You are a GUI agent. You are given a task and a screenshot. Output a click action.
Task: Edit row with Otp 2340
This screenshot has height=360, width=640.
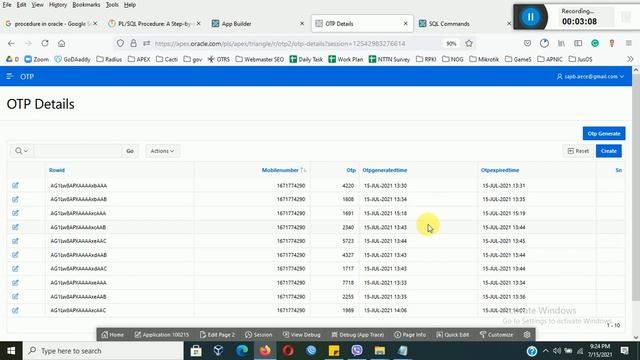pyautogui.click(x=15, y=227)
